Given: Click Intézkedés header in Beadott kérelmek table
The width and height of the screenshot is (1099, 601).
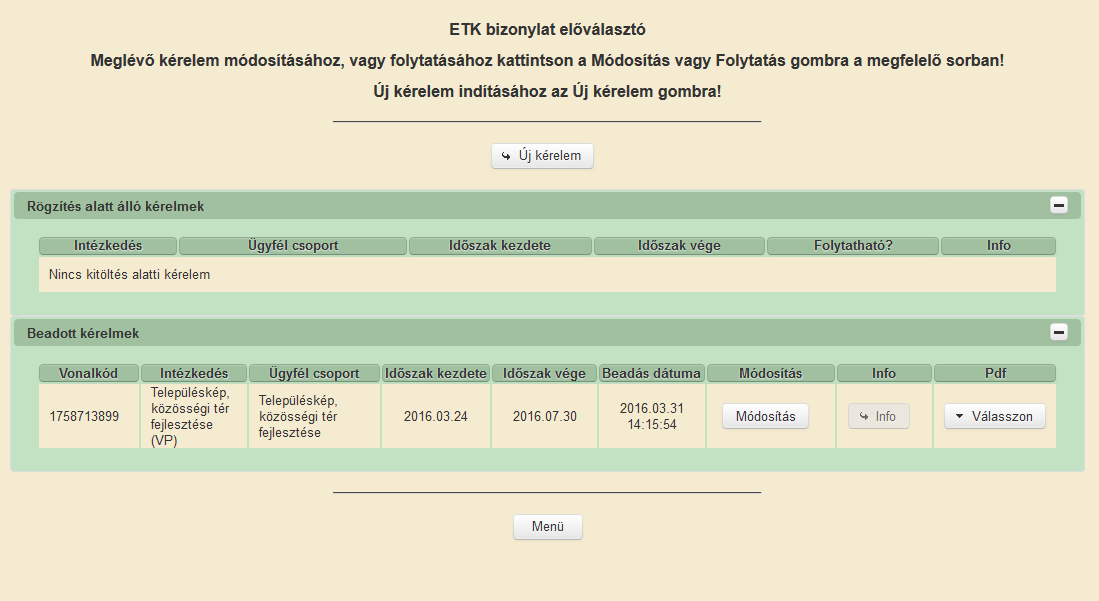Looking at the screenshot, I should (194, 373).
